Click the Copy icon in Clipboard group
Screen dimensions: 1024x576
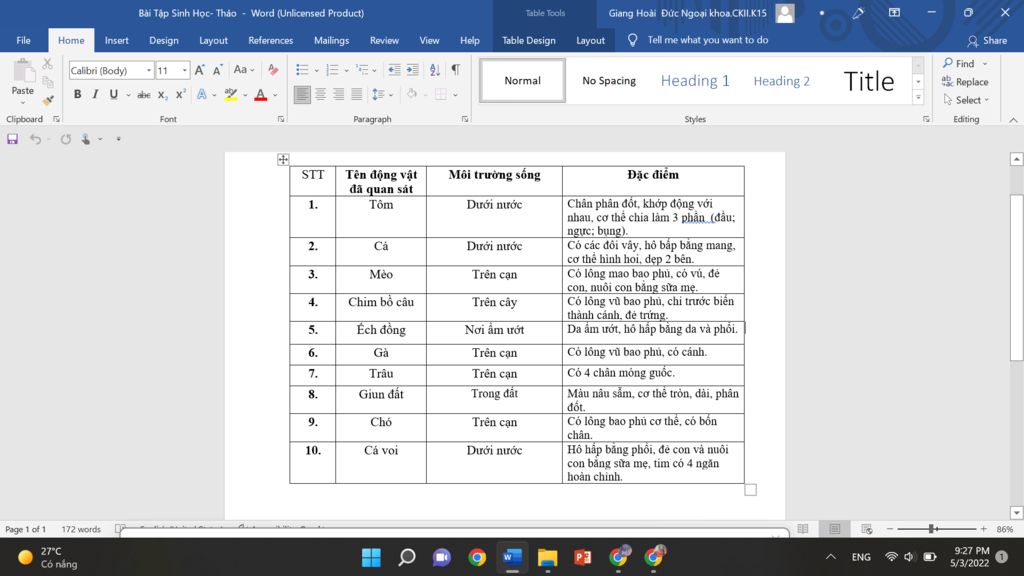point(48,82)
